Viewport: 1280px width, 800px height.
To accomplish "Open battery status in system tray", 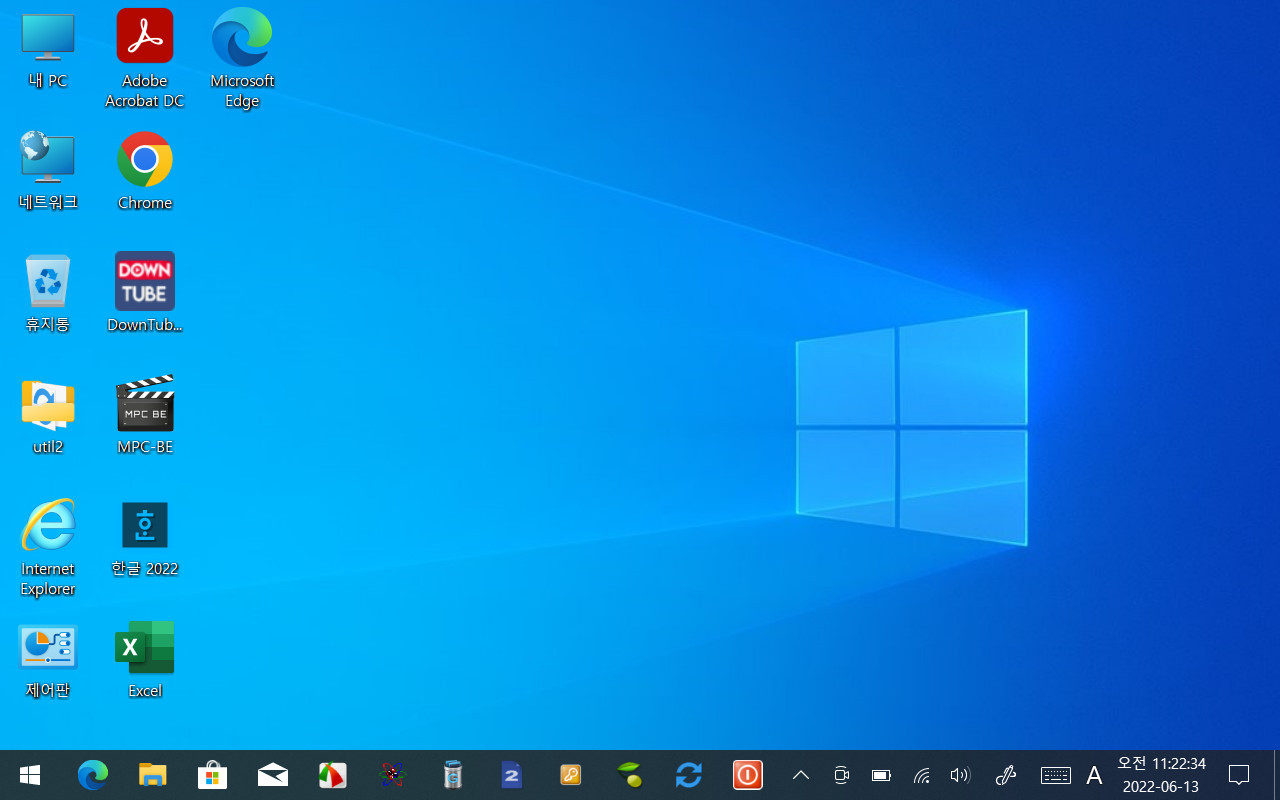I will [881, 775].
